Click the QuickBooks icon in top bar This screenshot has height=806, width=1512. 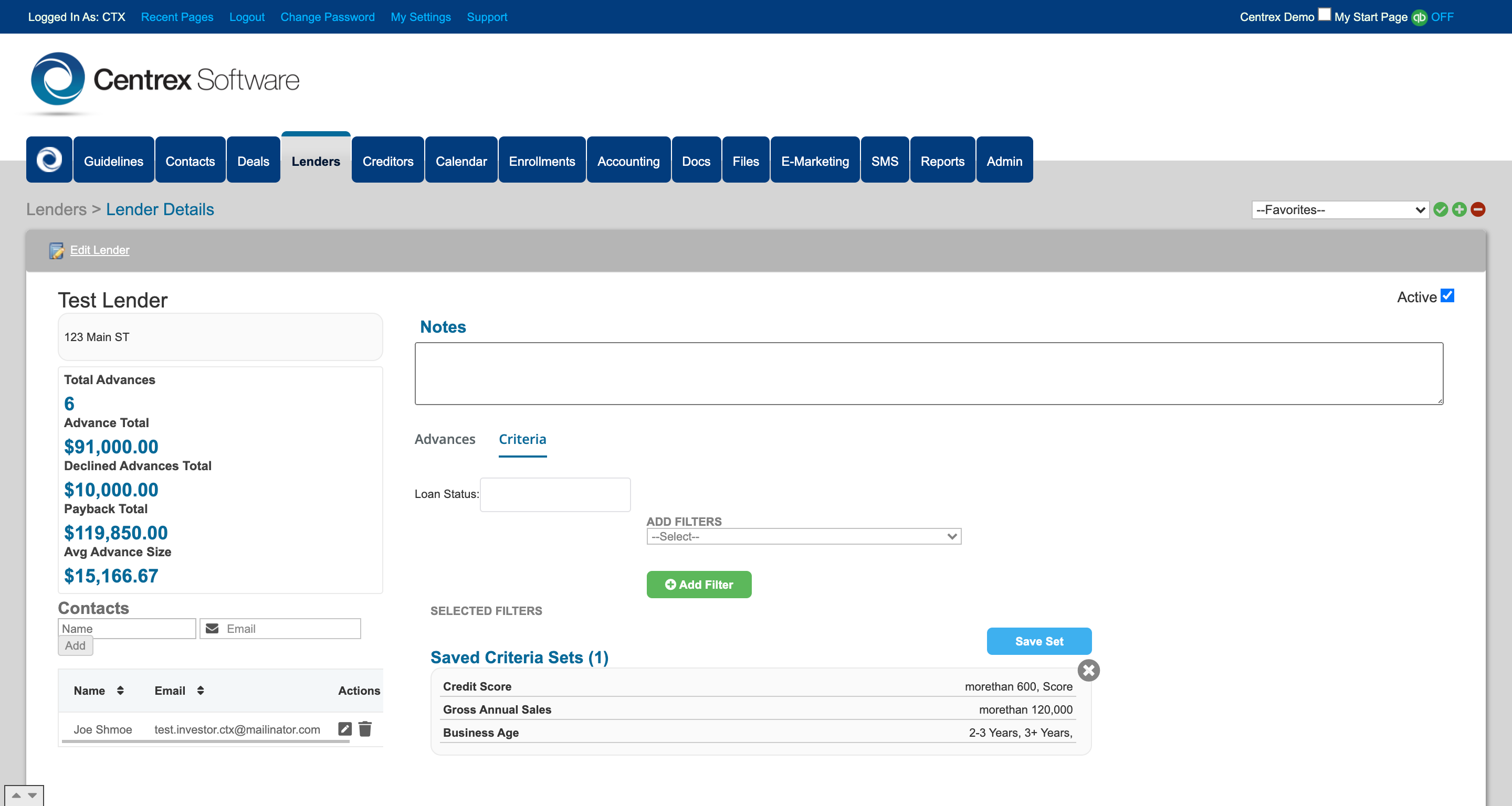(x=1419, y=17)
